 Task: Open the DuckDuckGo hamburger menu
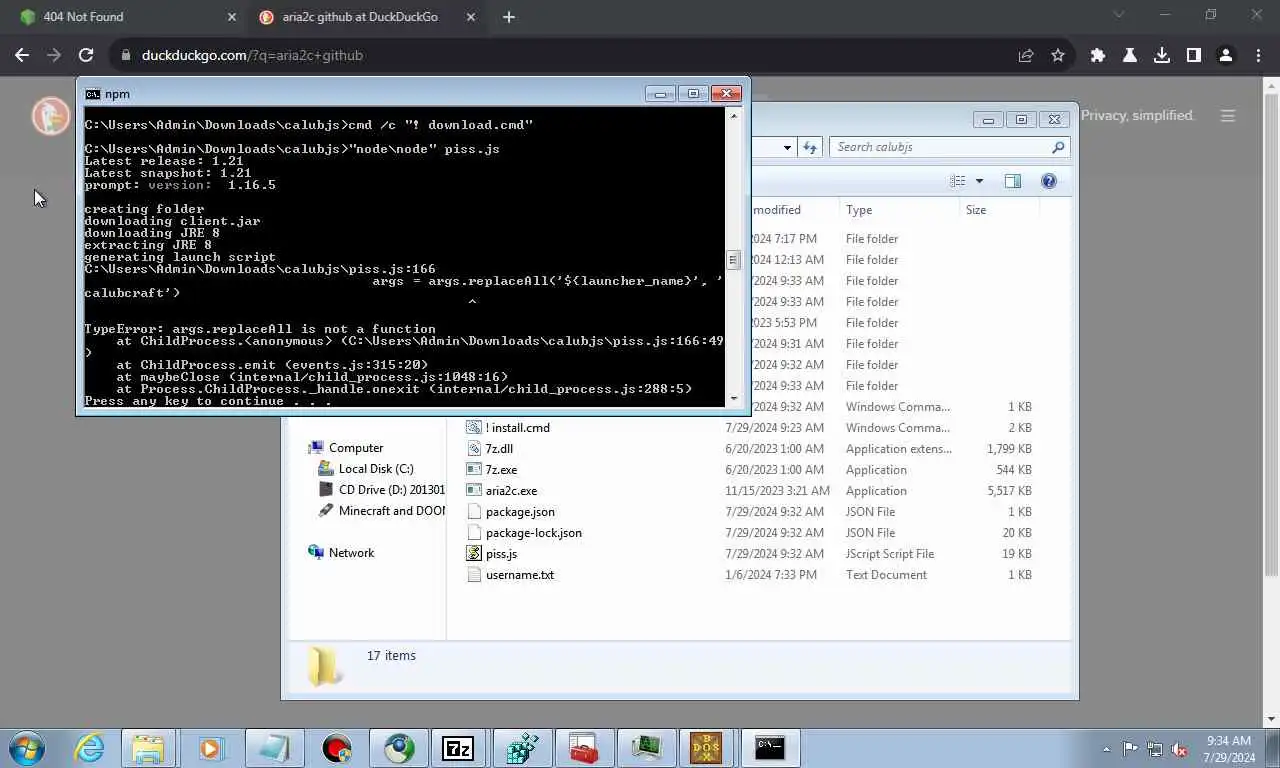coord(1228,116)
